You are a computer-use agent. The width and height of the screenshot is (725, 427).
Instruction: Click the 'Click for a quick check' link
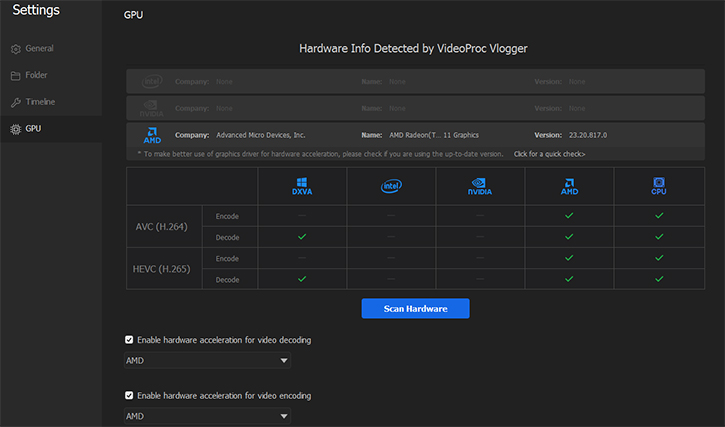(x=549, y=154)
